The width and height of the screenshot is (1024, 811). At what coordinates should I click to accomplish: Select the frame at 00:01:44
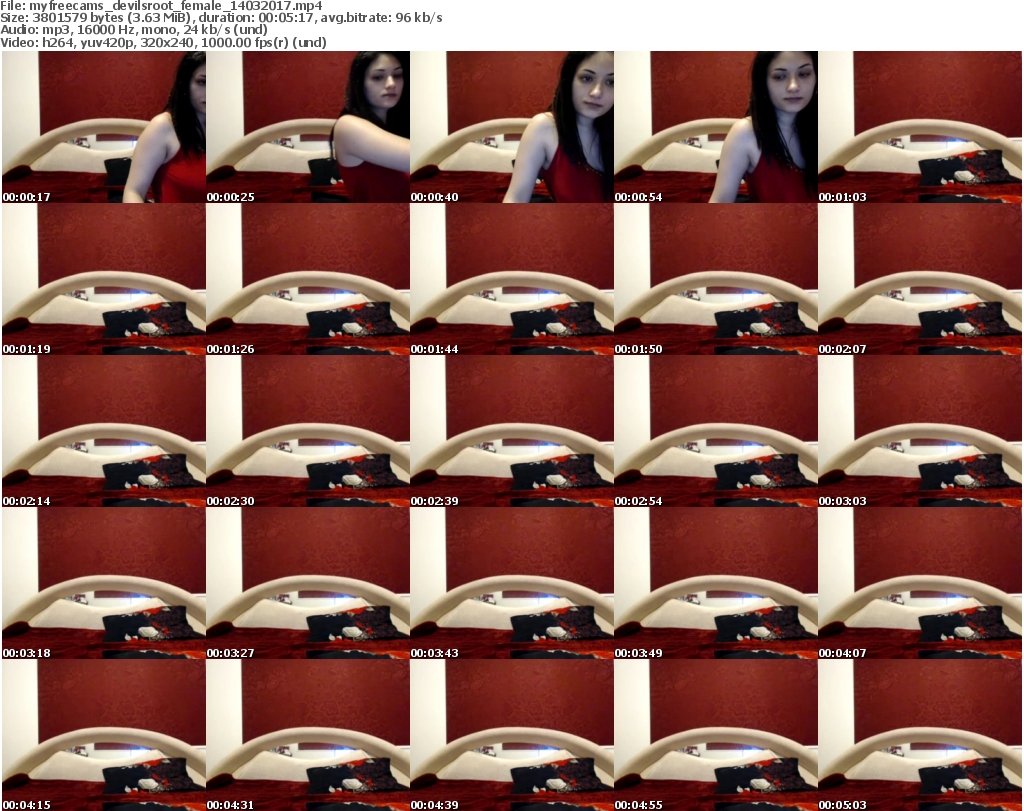[512, 279]
